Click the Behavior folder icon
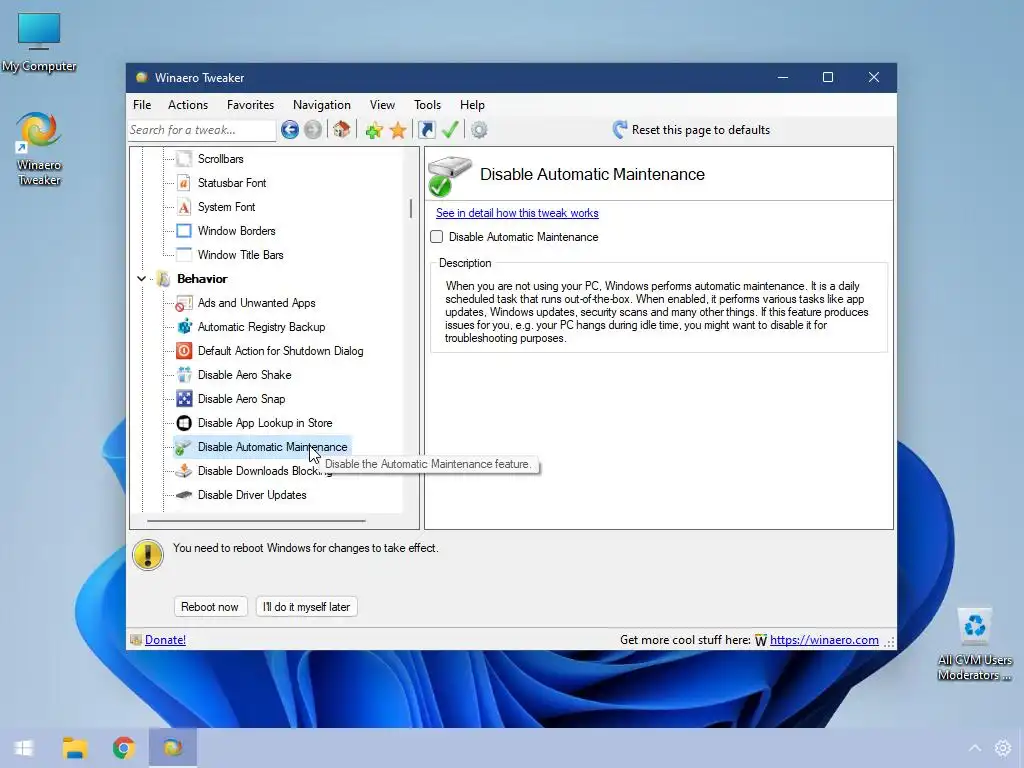This screenshot has height=768, width=1024. pyautogui.click(x=163, y=279)
